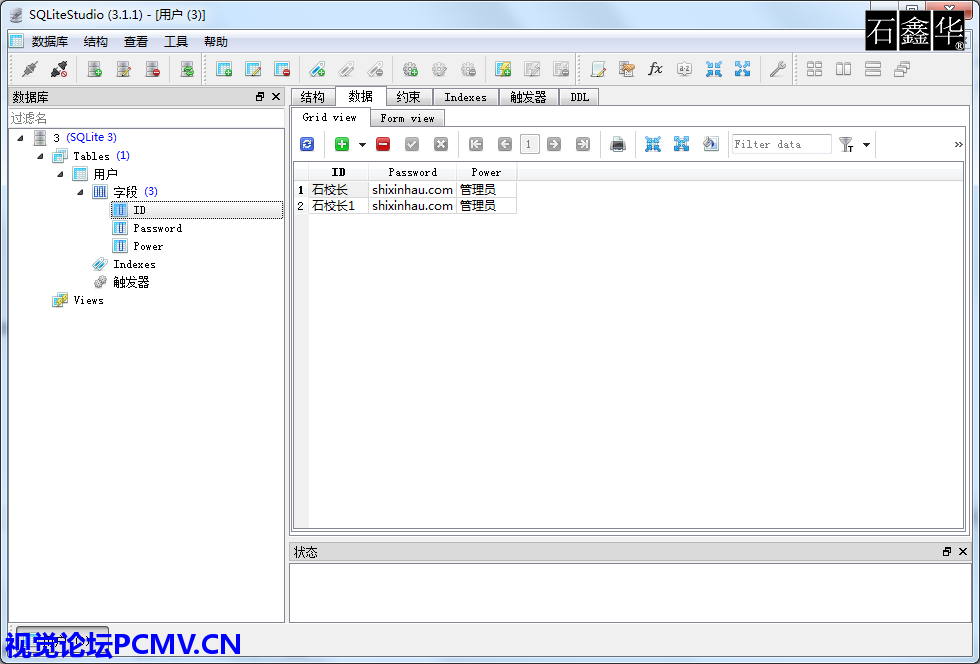Click the 过滤名 filter name field
980x664 pixels.
coord(146,118)
